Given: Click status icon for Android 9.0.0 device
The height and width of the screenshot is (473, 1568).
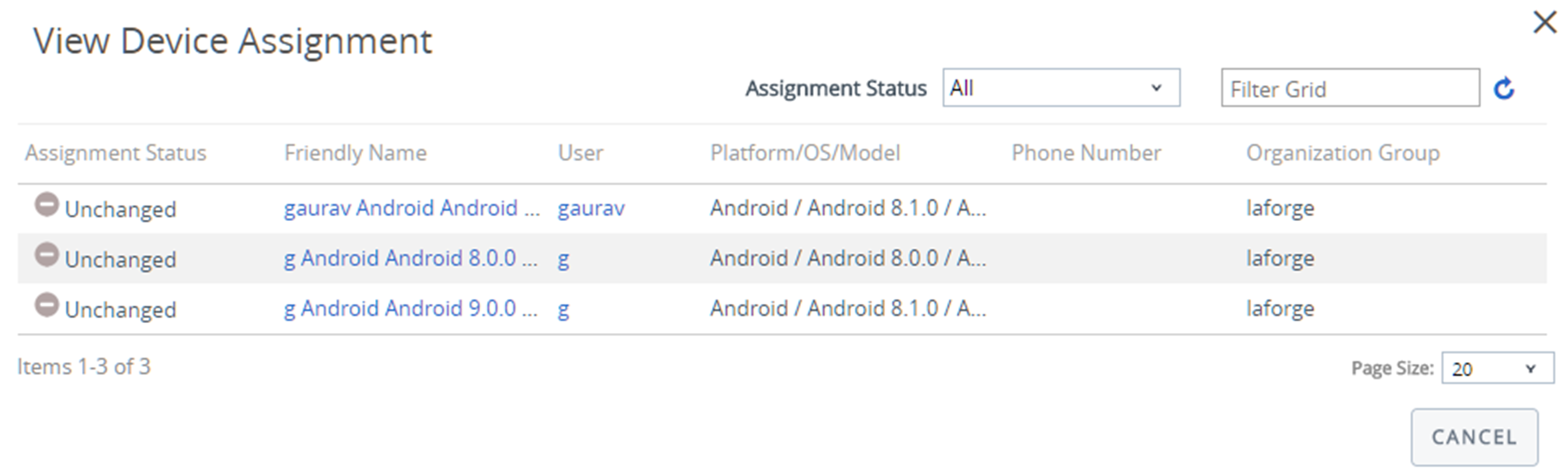Looking at the screenshot, I should [46, 305].
